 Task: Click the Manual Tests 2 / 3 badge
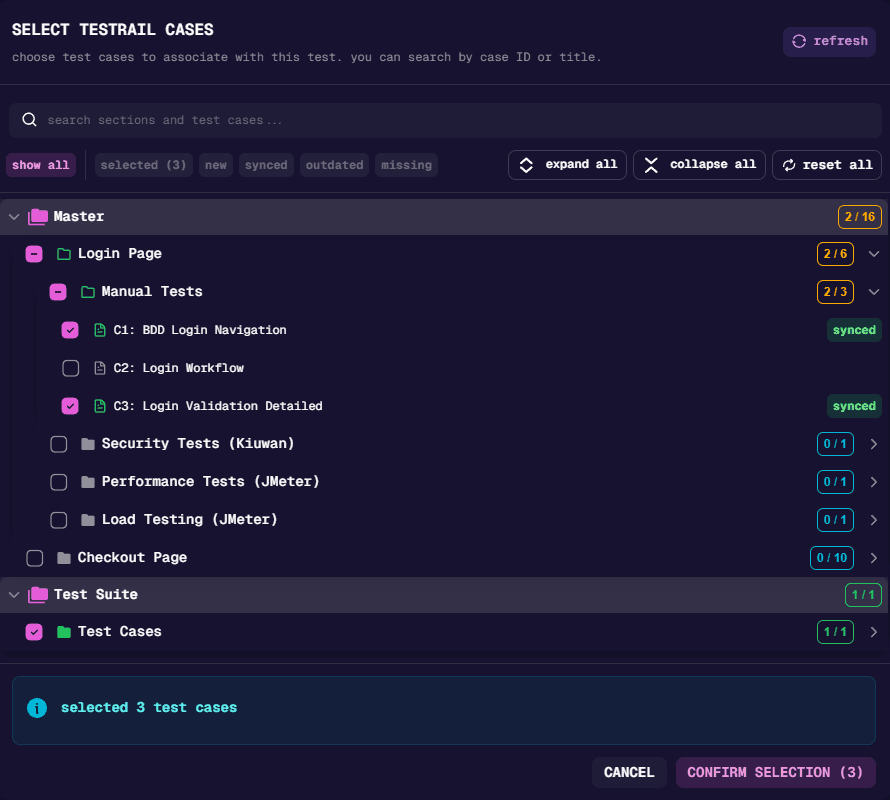(835, 292)
